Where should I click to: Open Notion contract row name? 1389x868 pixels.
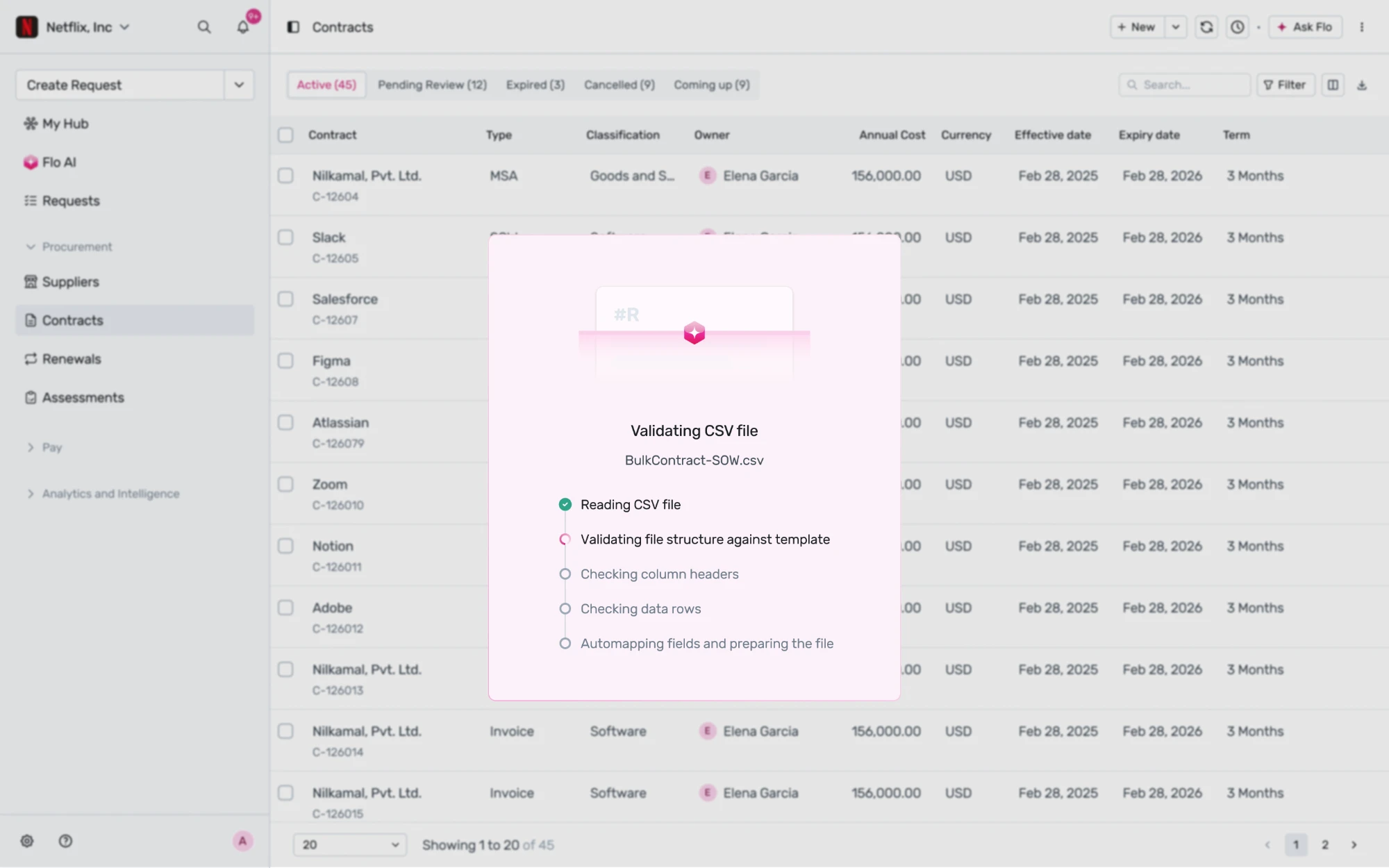coord(333,546)
